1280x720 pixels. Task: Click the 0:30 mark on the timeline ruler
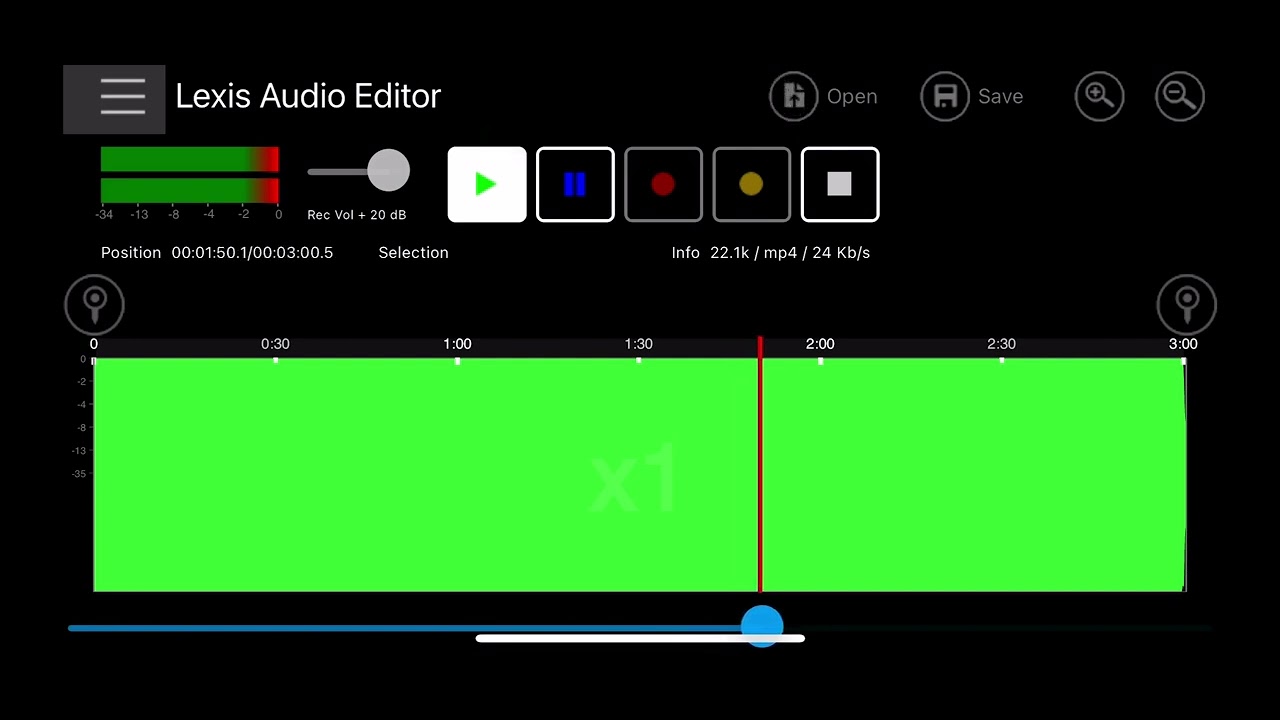(x=275, y=344)
